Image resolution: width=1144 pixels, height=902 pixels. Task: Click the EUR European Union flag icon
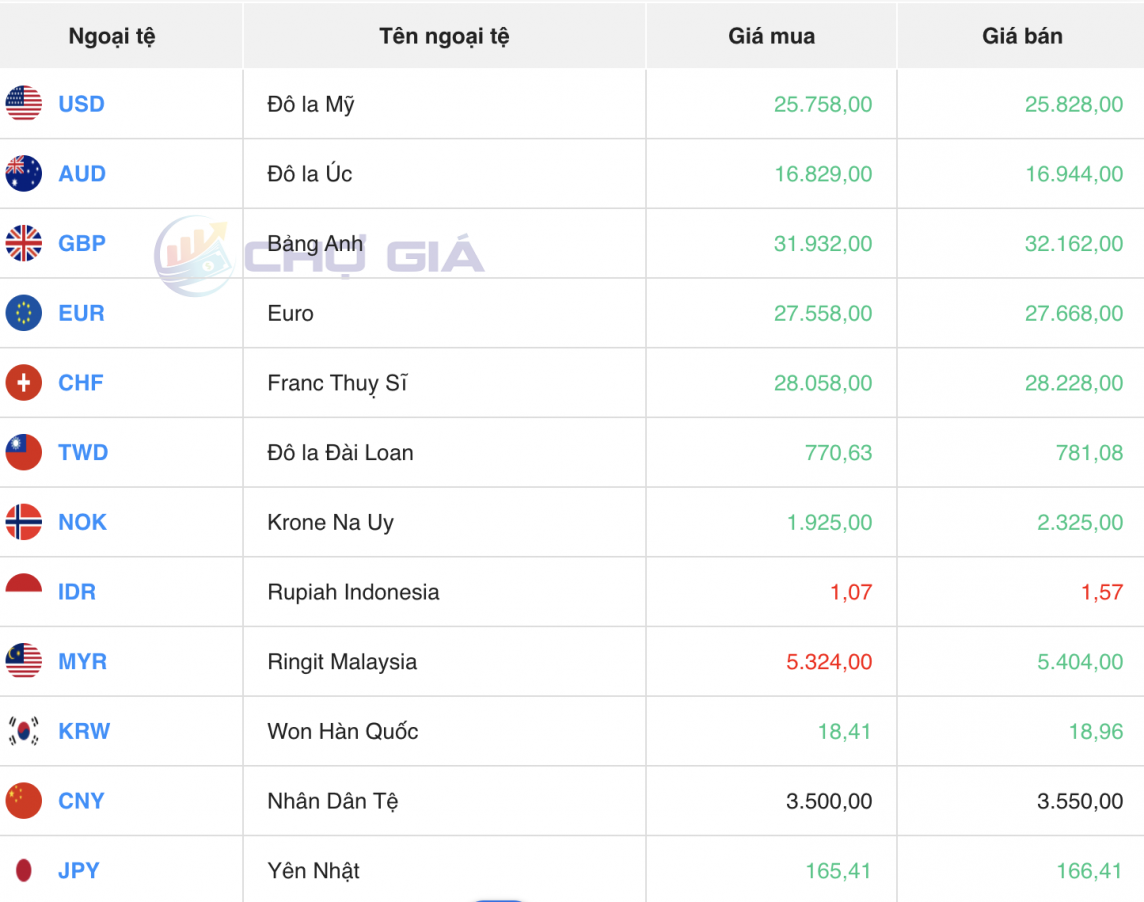tap(22, 313)
